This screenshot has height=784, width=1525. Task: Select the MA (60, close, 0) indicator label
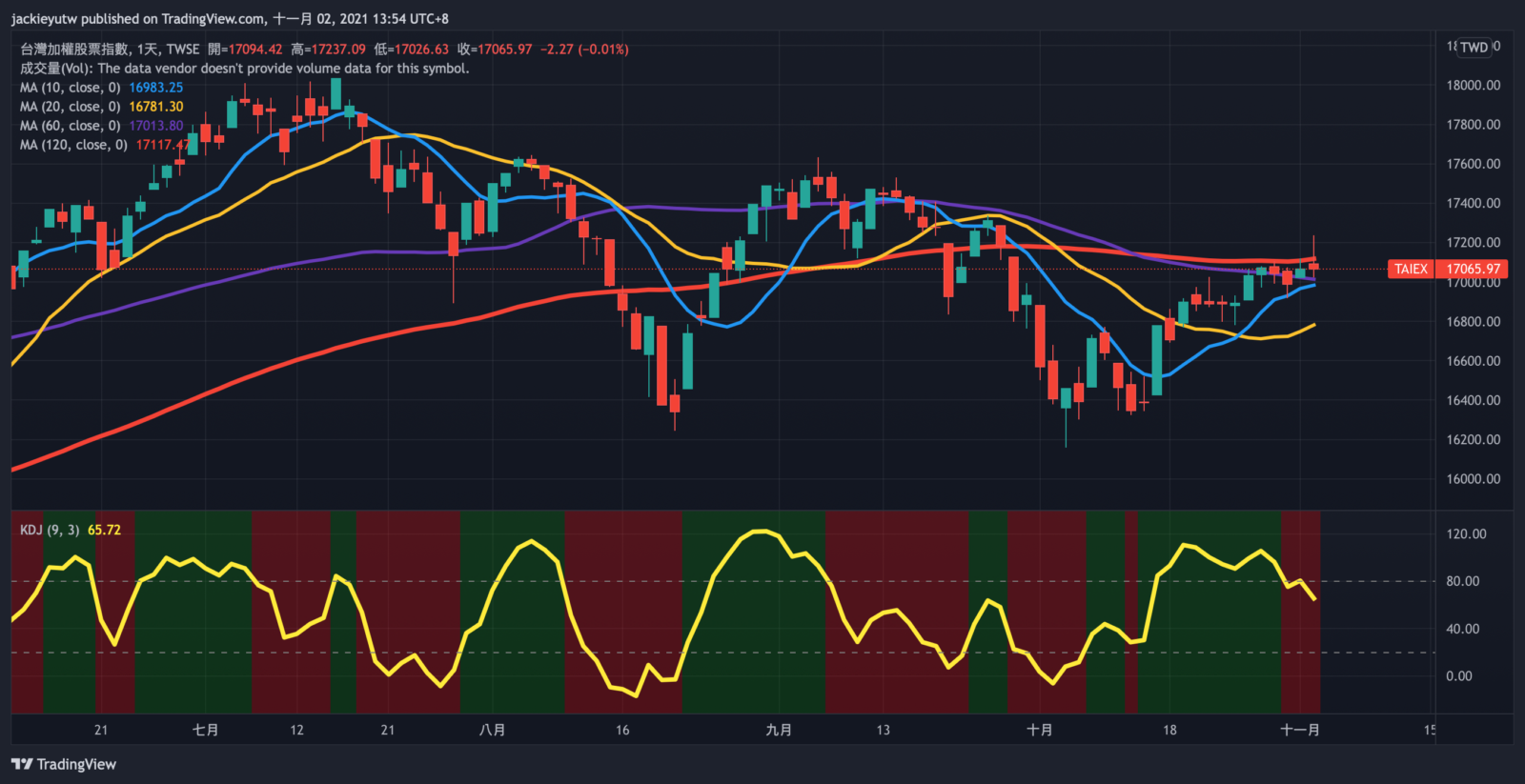coord(70,126)
